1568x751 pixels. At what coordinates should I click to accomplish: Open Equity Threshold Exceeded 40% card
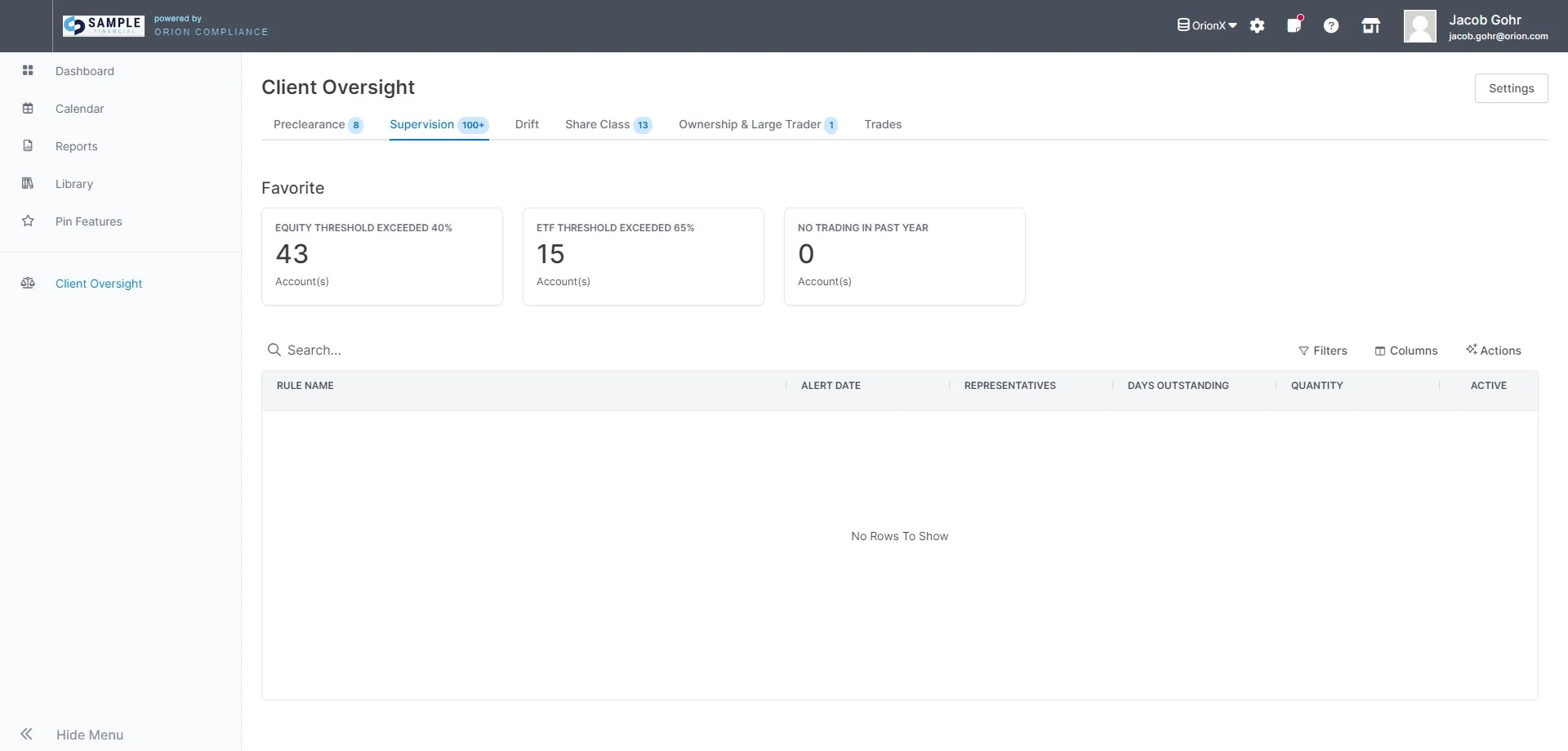coord(381,257)
